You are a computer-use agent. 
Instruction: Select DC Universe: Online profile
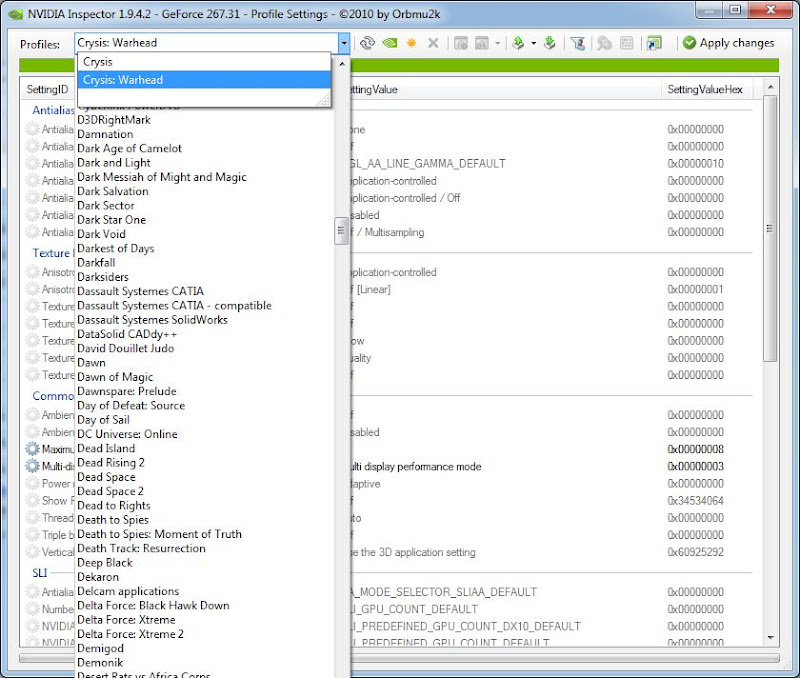127,434
